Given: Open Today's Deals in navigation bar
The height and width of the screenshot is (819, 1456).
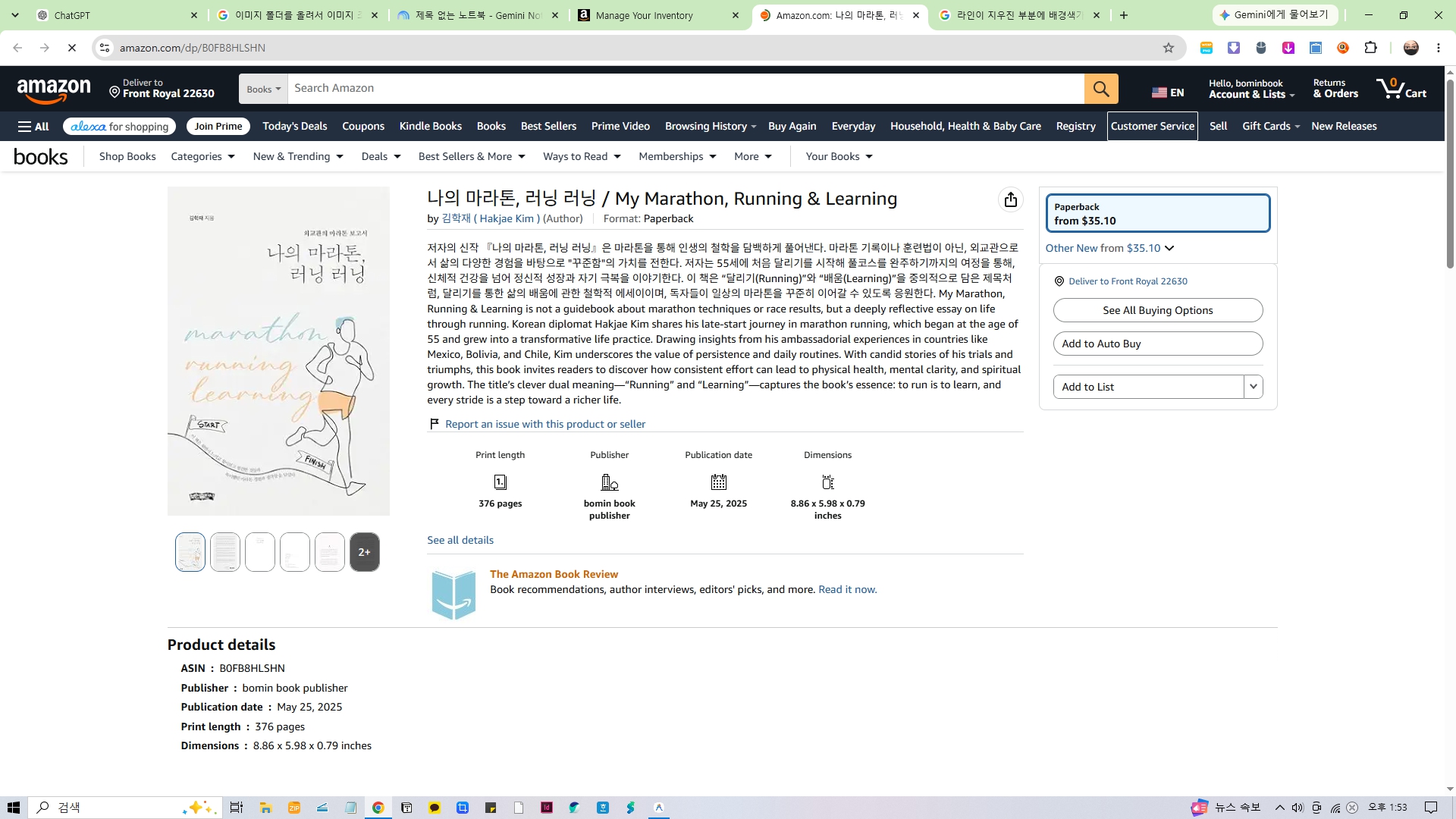Looking at the screenshot, I should [295, 127].
